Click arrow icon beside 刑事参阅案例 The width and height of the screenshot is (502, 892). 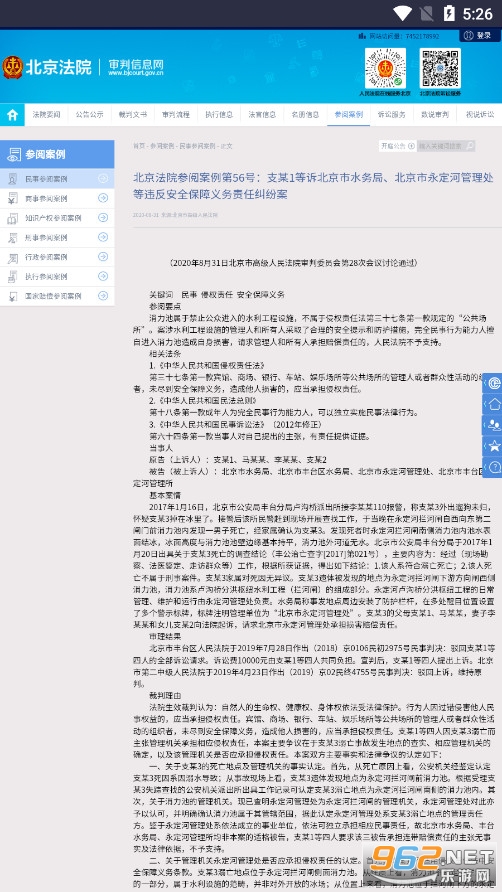point(103,237)
